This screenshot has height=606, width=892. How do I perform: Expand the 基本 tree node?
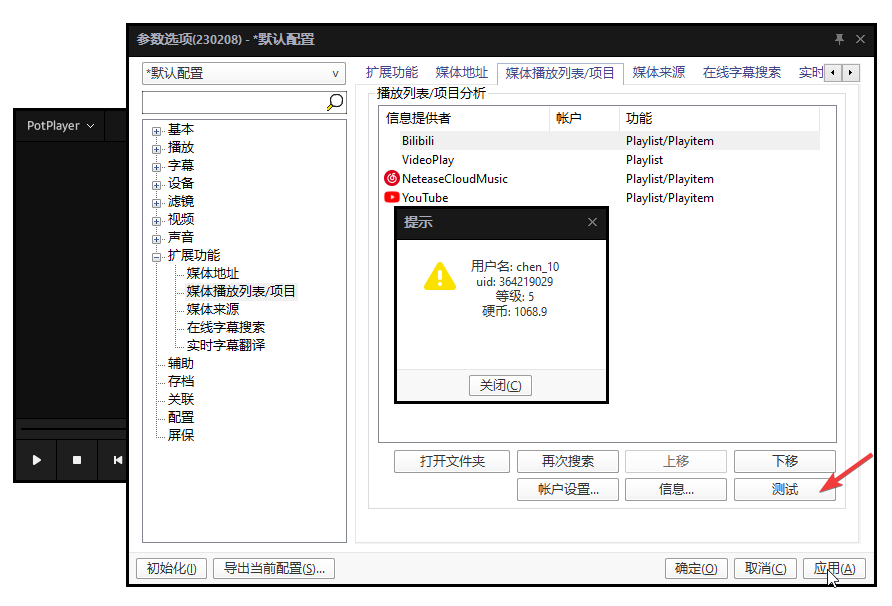tap(157, 128)
